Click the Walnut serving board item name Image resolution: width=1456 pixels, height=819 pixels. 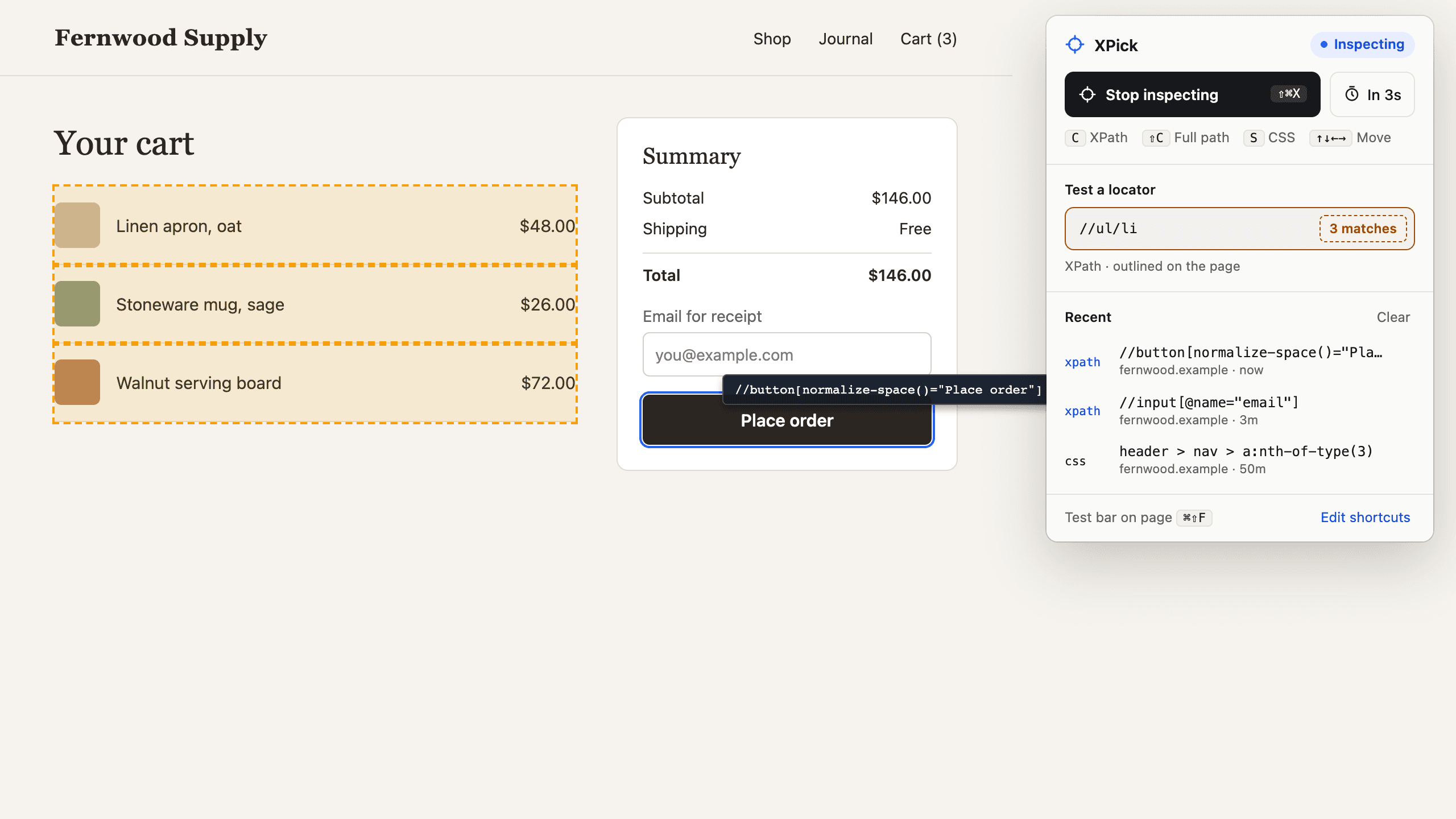(x=198, y=383)
